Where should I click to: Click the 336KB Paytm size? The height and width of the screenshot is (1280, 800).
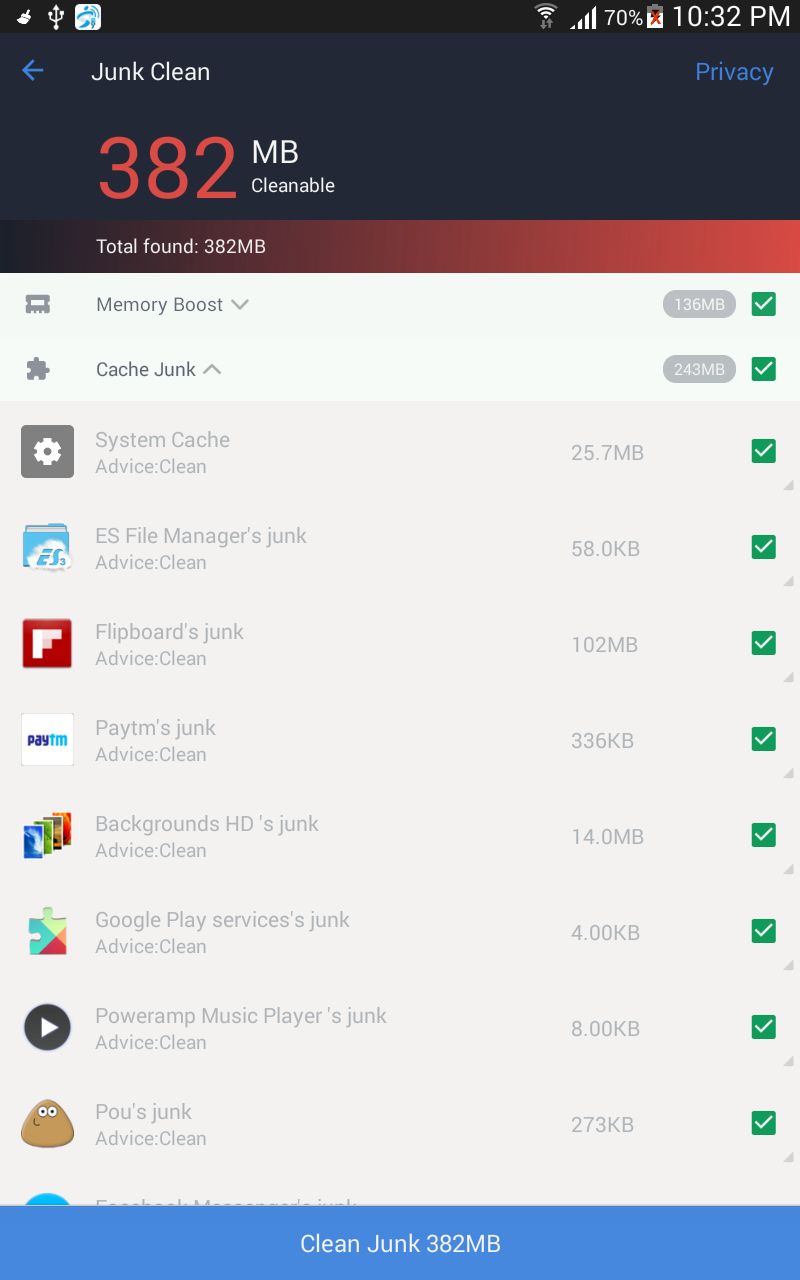point(602,741)
